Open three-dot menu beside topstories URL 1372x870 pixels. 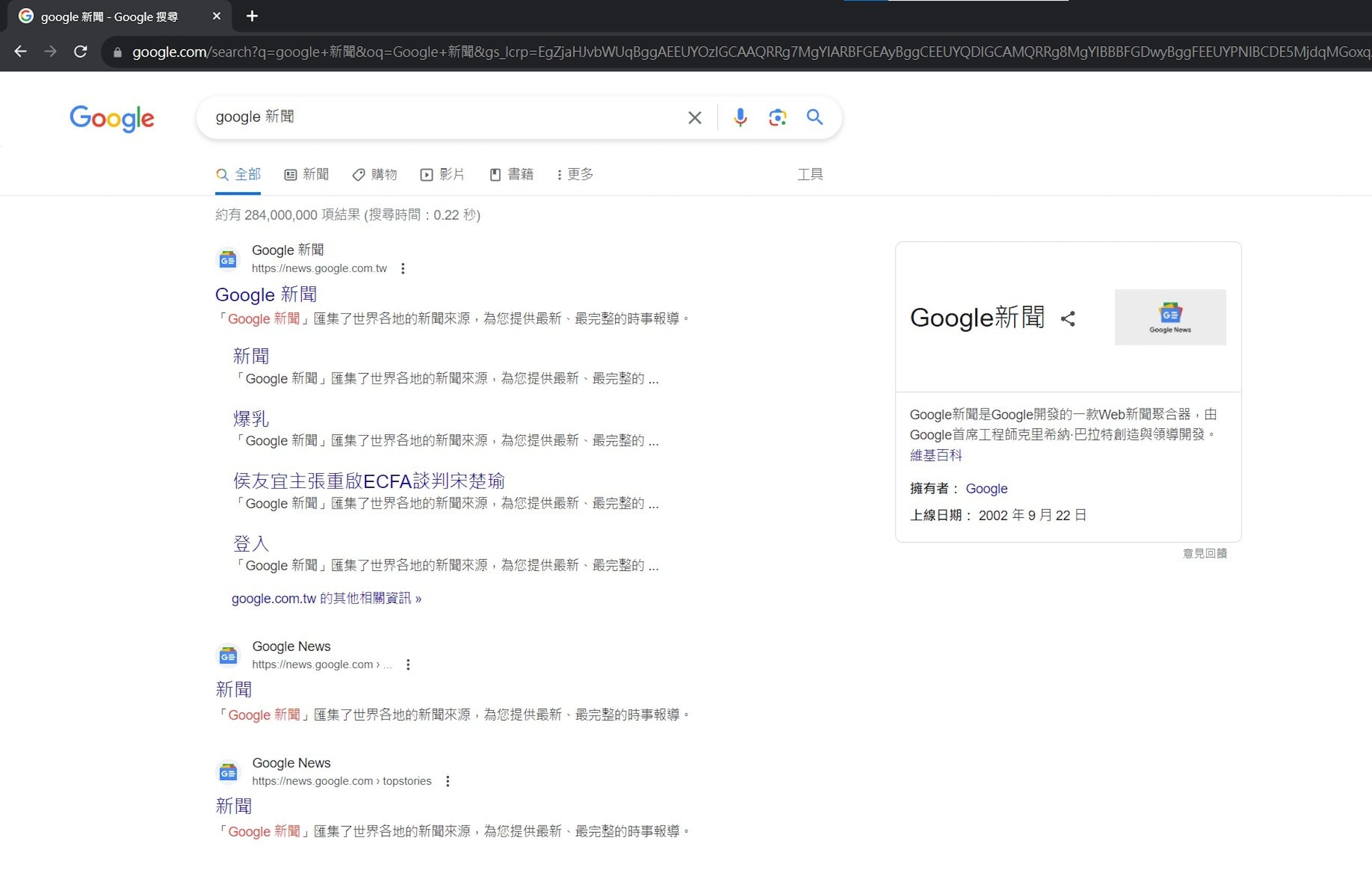(448, 781)
